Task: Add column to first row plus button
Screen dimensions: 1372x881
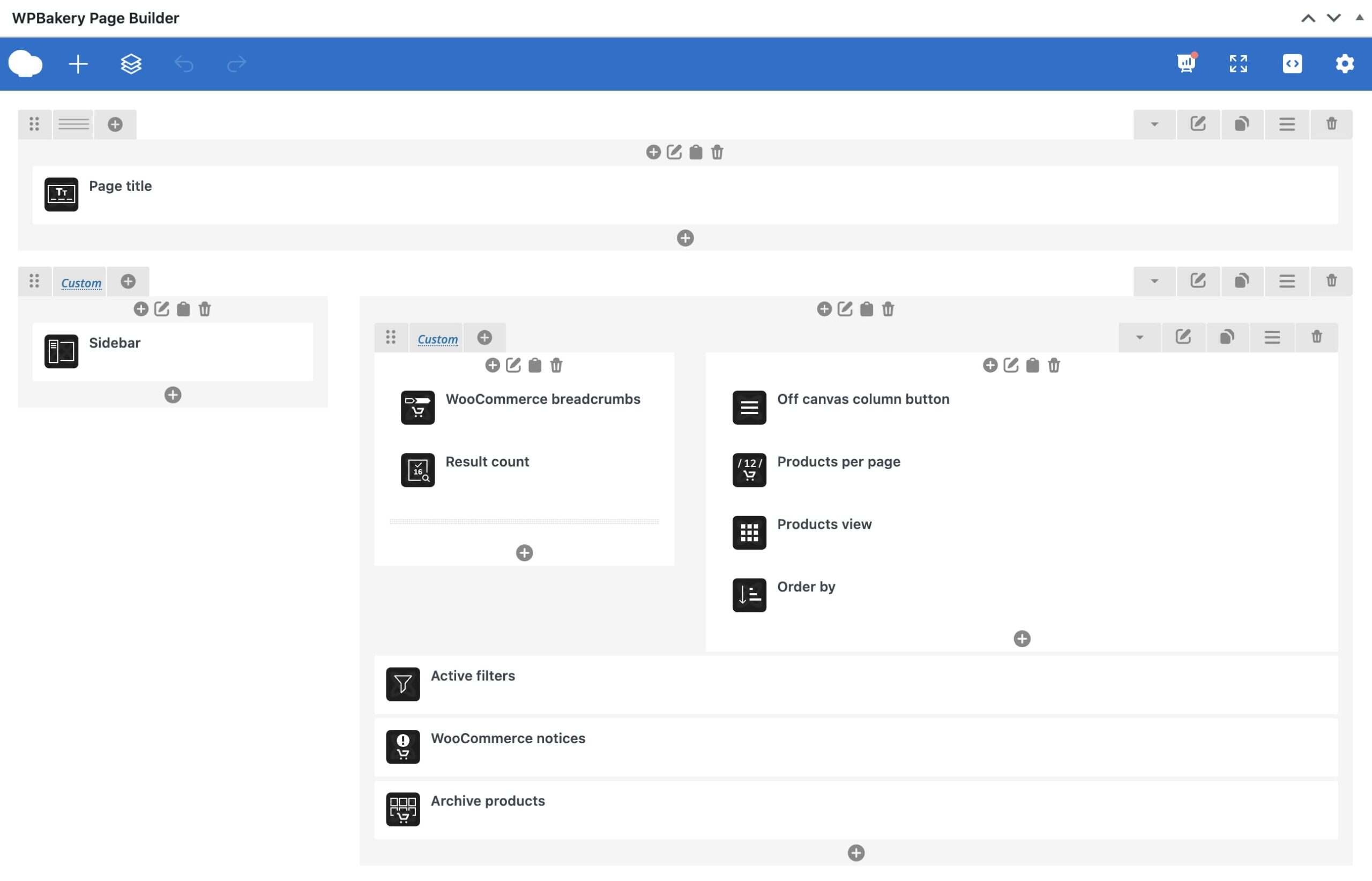Action: [115, 124]
